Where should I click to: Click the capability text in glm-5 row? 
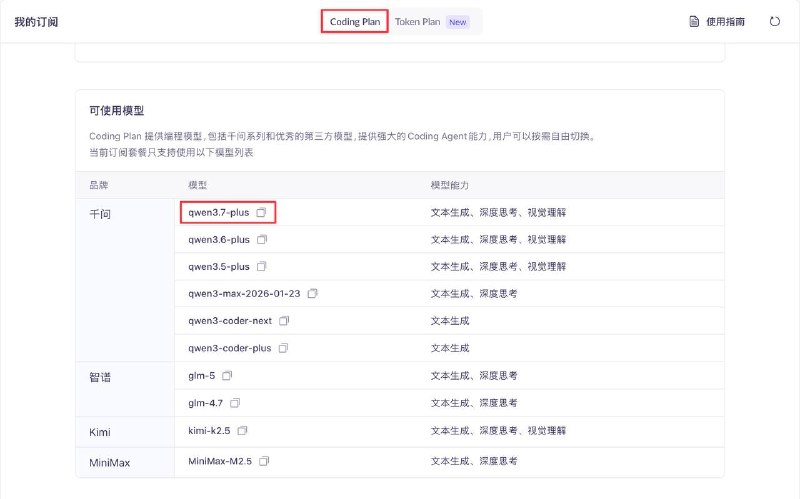(x=474, y=376)
